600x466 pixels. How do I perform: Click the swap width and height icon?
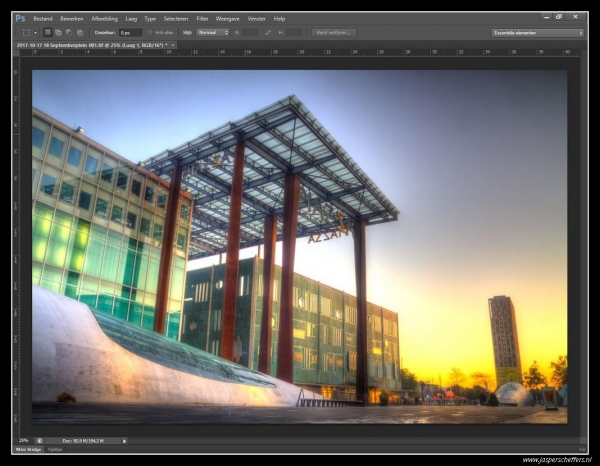point(268,32)
